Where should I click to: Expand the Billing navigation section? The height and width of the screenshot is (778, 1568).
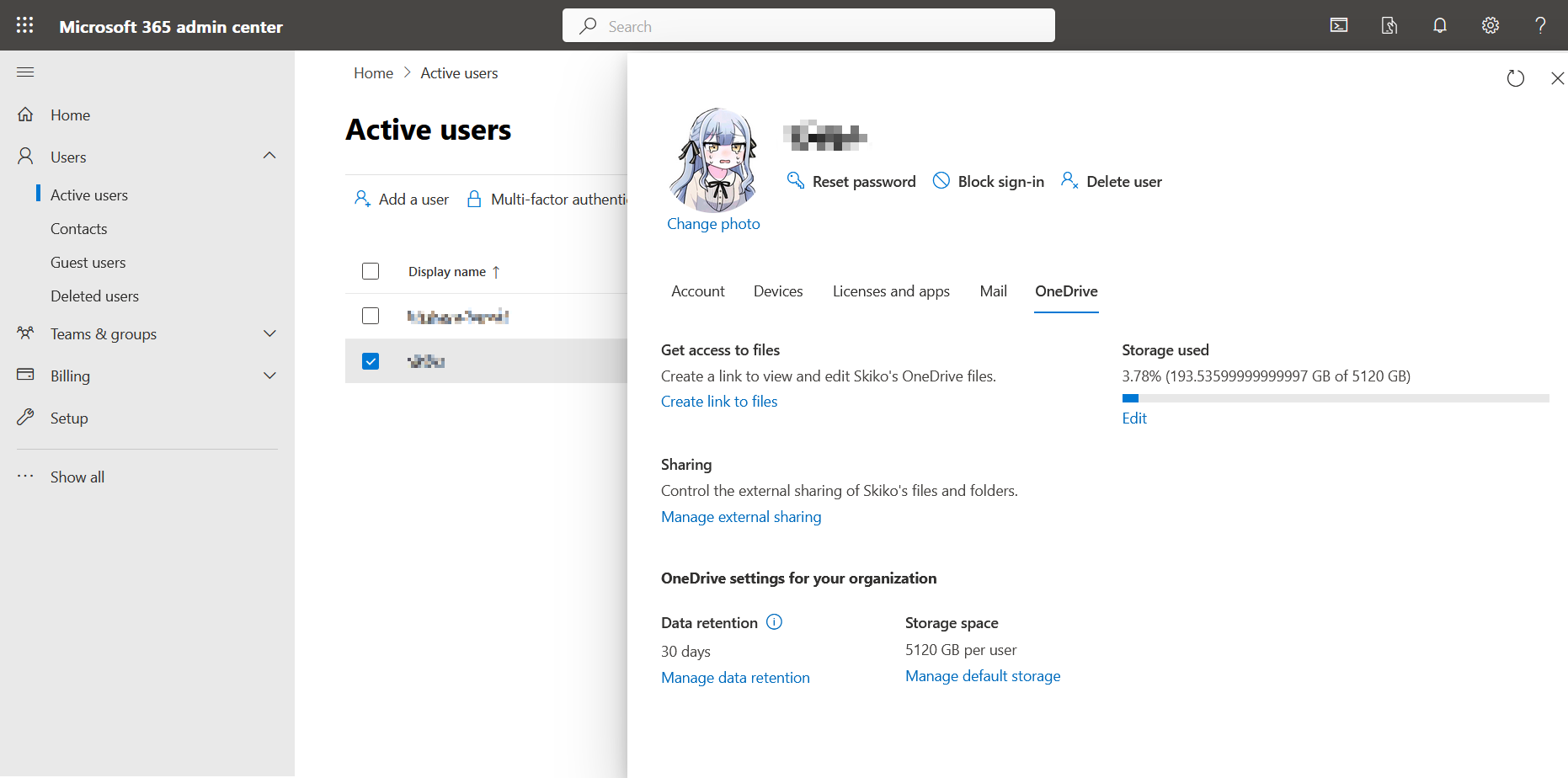pos(269,376)
